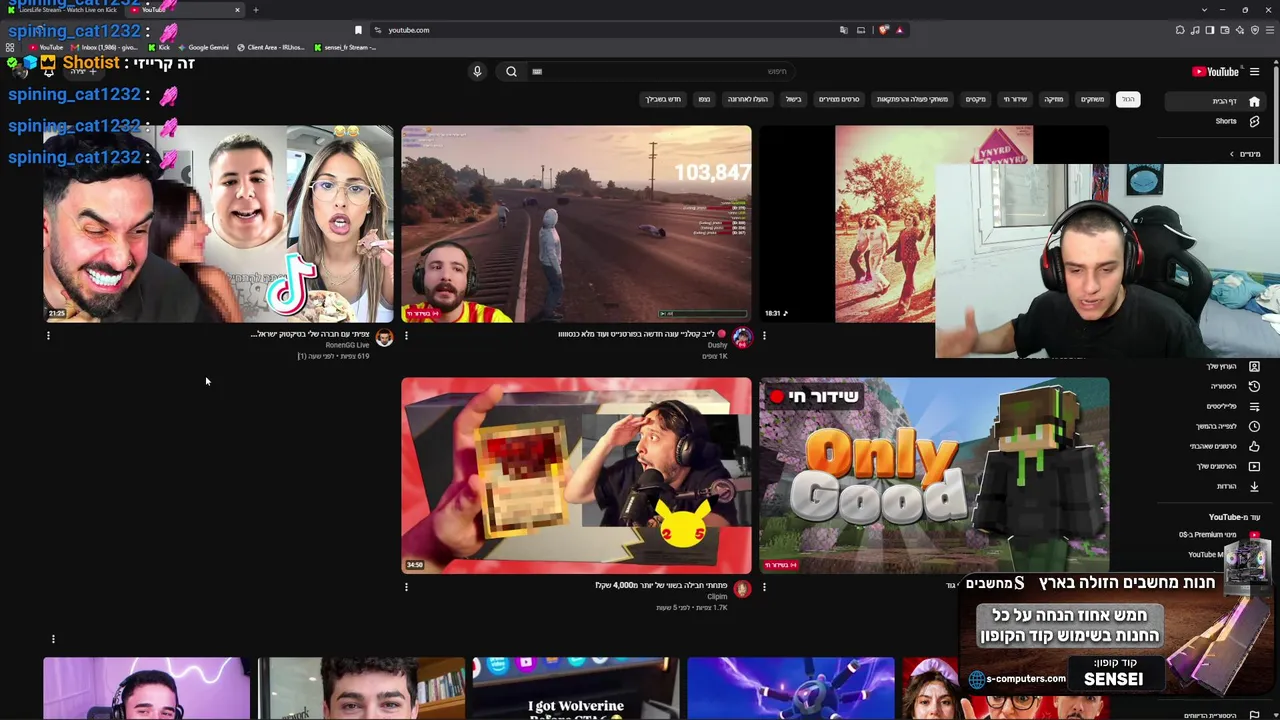Click the Brave VPN shield icon
Screen dimensions: 1280x720
tap(1255, 30)
